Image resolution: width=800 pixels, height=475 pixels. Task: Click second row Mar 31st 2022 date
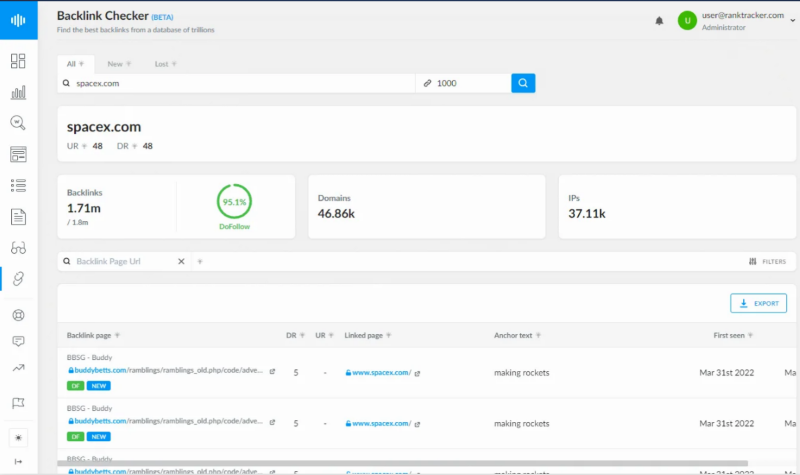(x=727, y=423)
